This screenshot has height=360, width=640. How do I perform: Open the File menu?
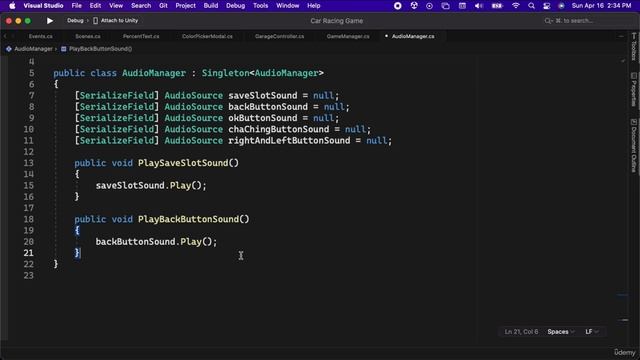(x=76, y=6)
